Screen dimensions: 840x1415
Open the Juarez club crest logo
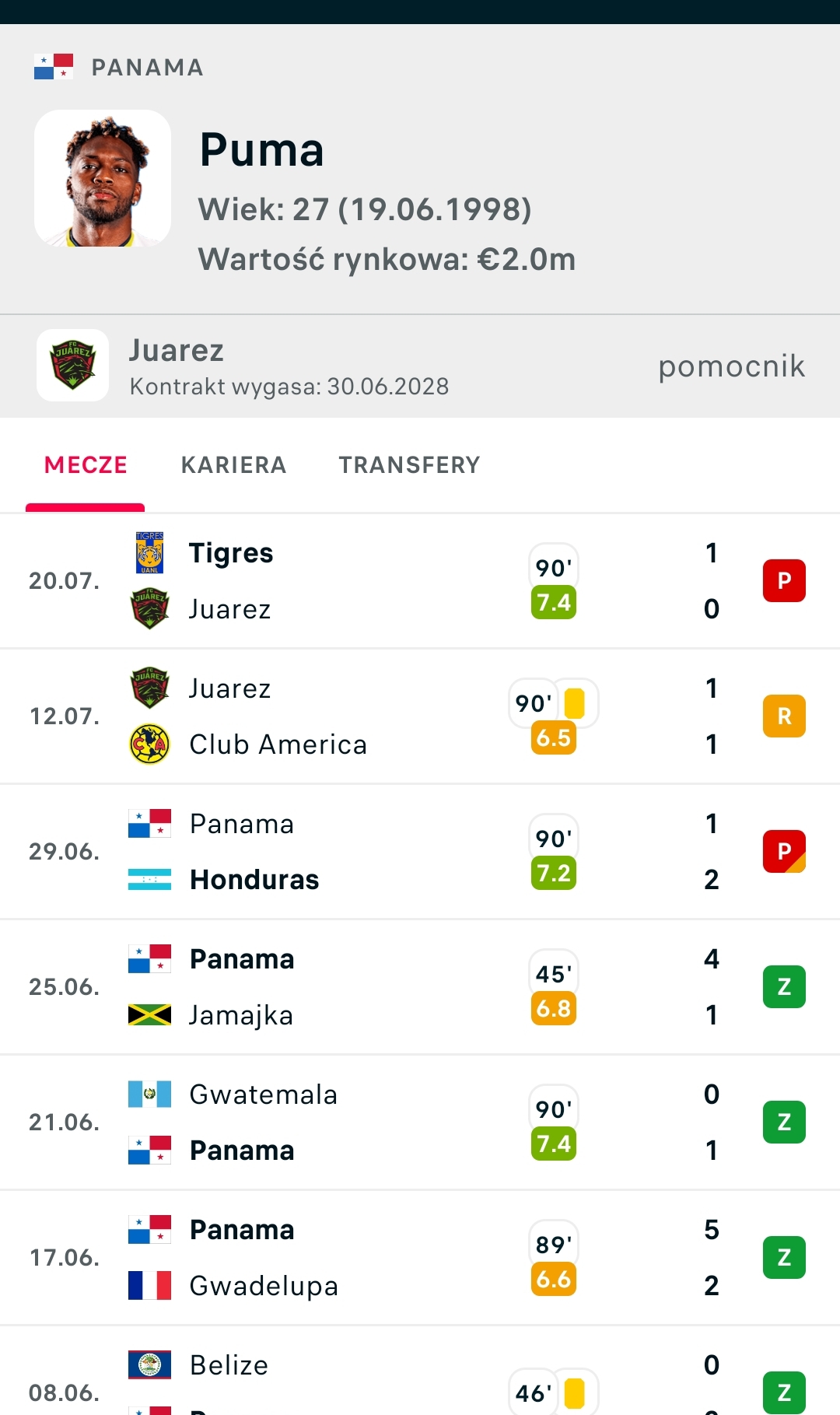tap(73, 366)
